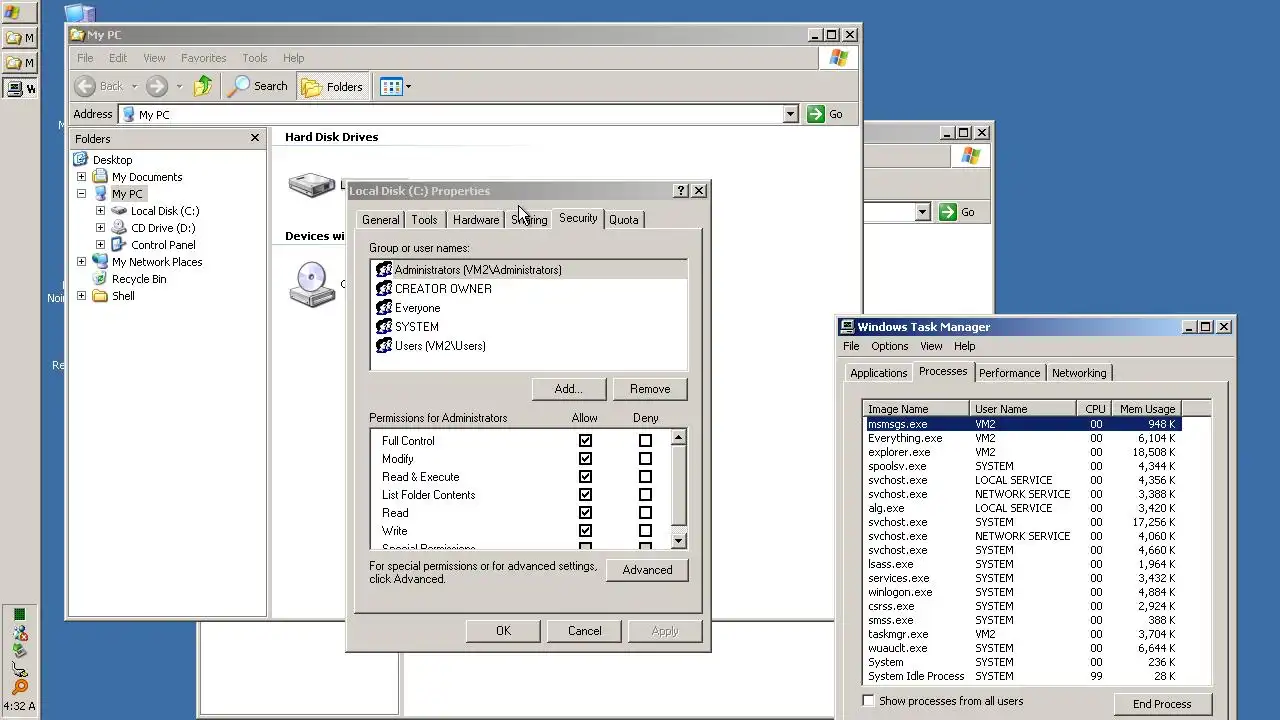
Task: Click the Local Disk (C:) drive icon in tree
Action: tap(119, 211)
